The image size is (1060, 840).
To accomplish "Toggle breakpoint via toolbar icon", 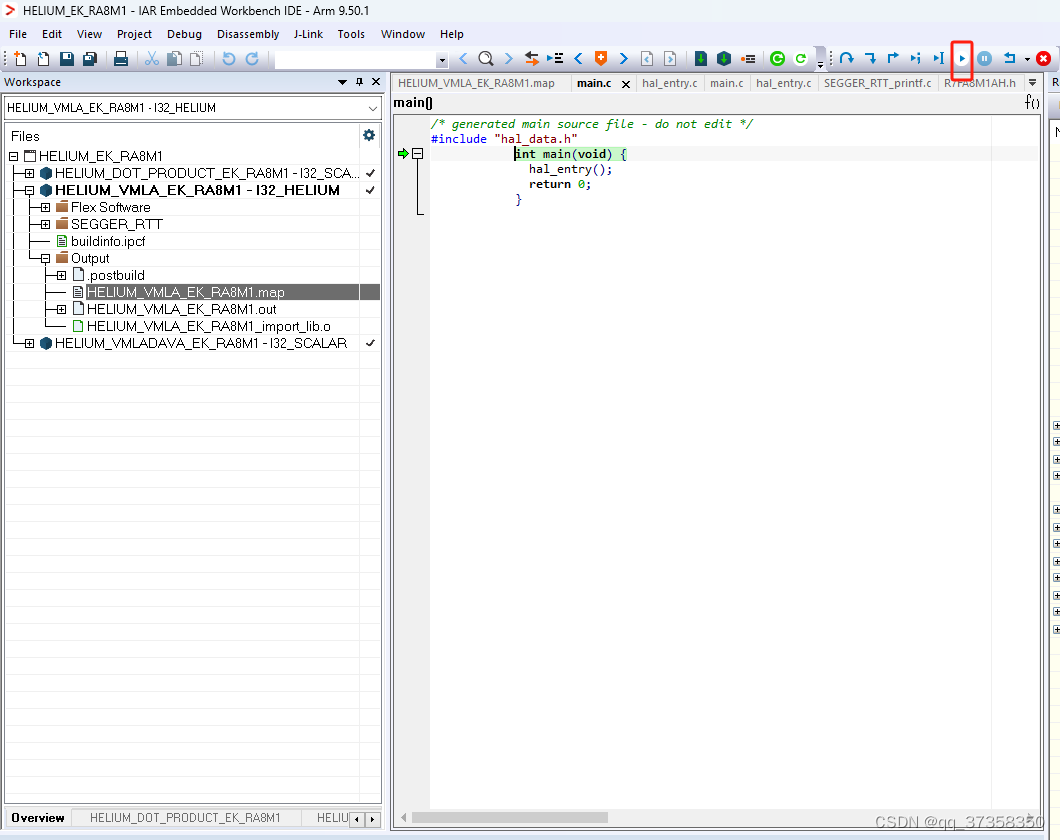I will [x=748, y=59].
